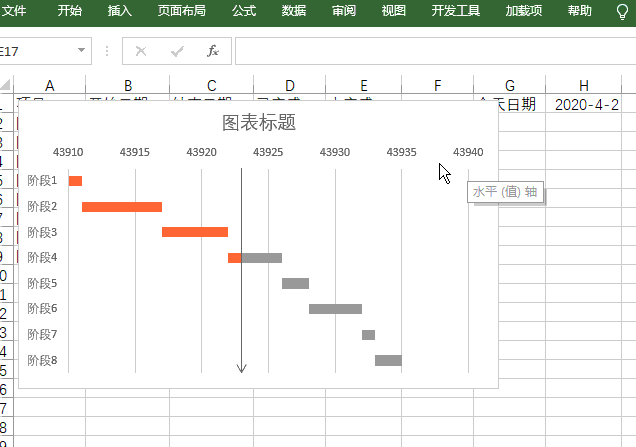Click category label 阶段2

42,206
